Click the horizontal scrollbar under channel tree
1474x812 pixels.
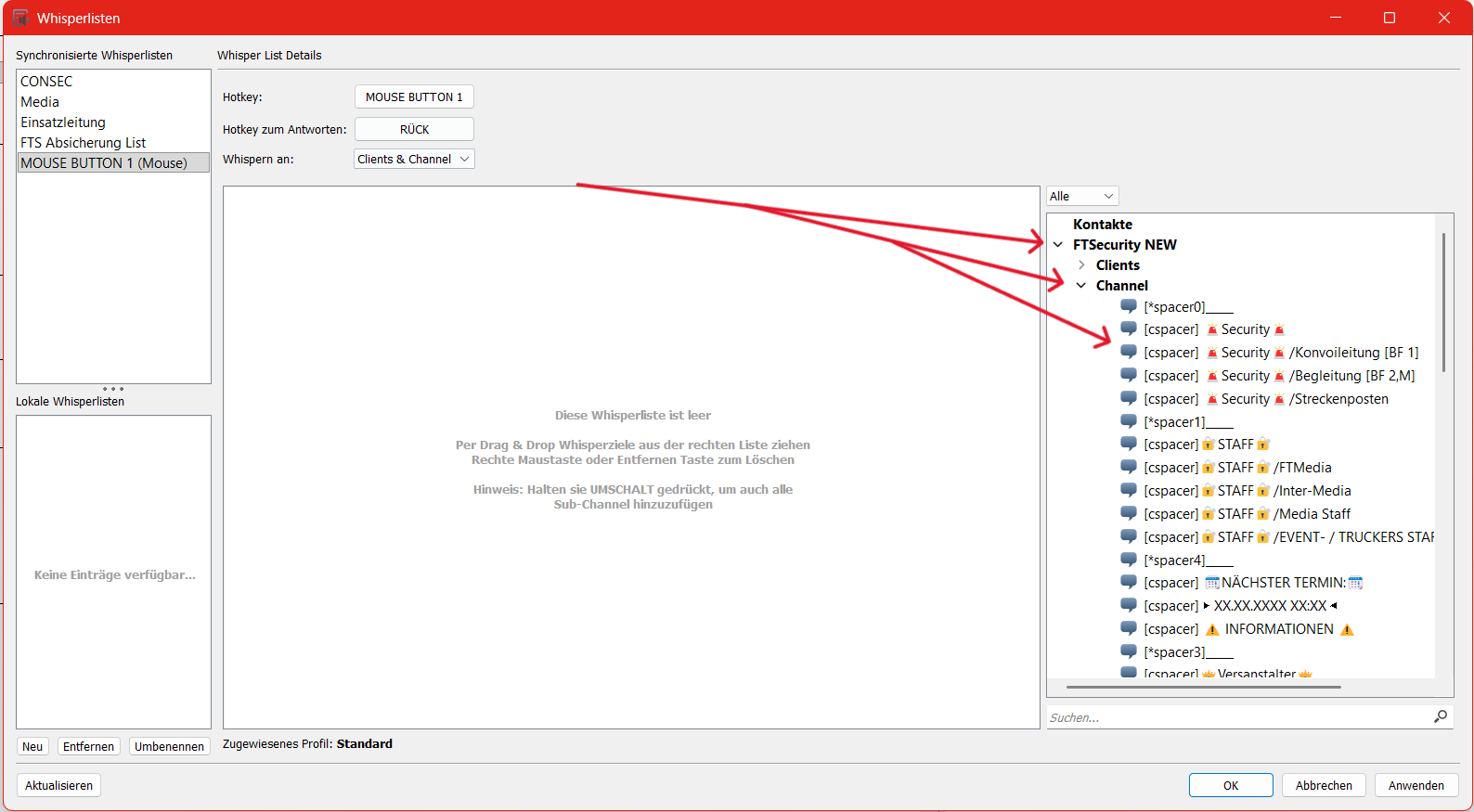click(1203, 688)
